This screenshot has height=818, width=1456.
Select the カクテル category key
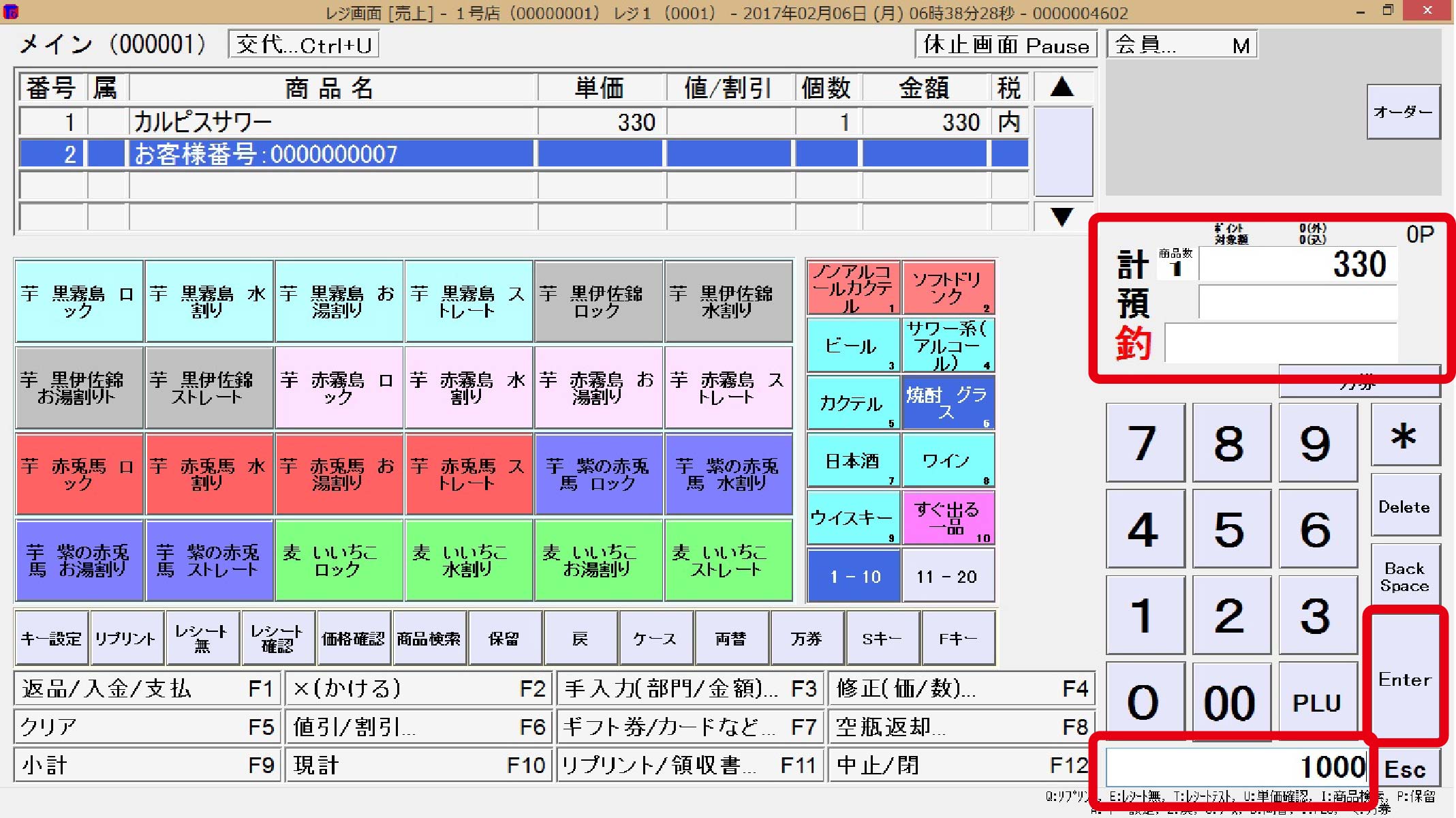tap(852, 403)
